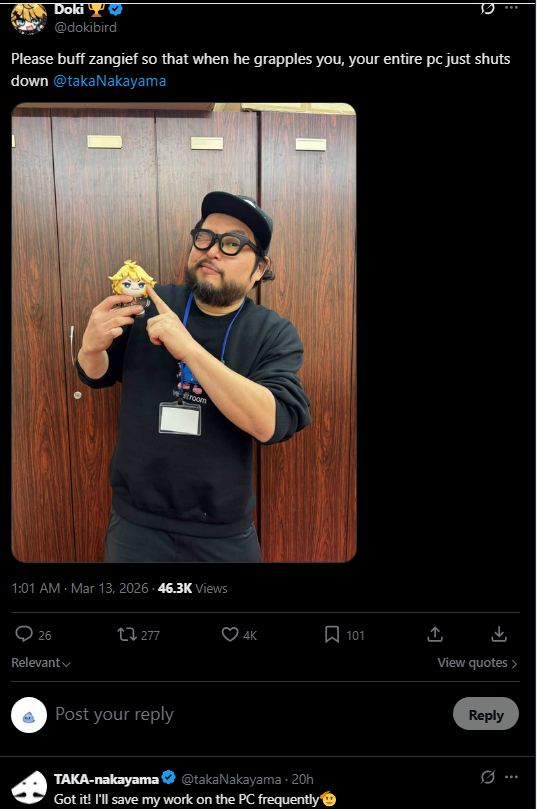Open more options on Doki's post
This screenshot has height=809, width=537.
pyautogui.click(x=511, y=8)
